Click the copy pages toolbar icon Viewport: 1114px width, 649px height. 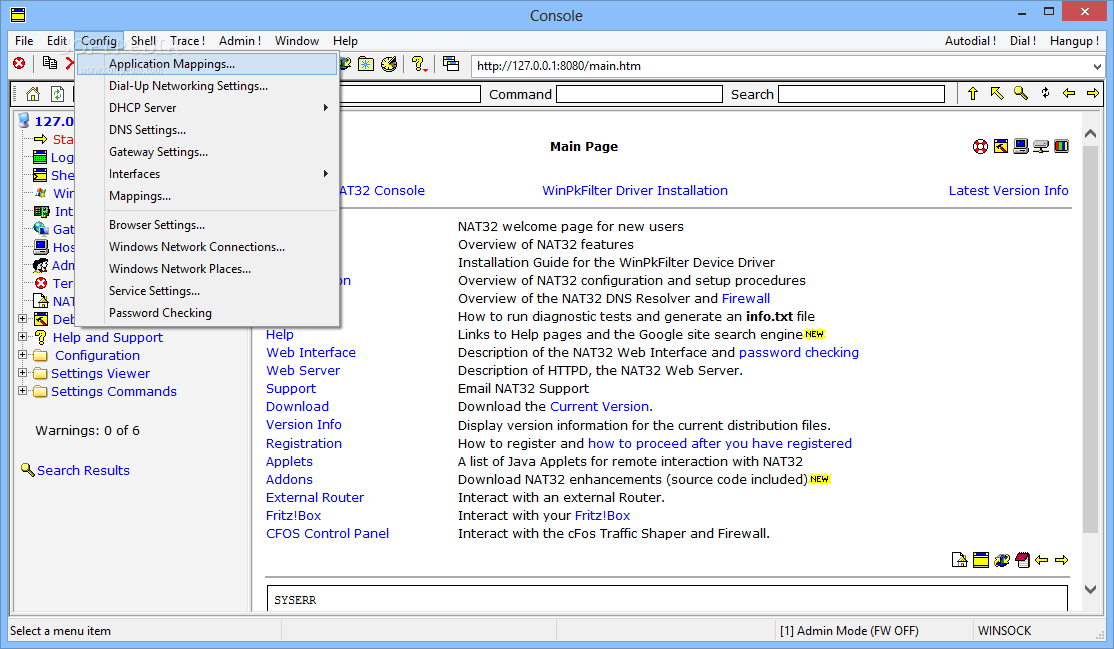(50, 63)
